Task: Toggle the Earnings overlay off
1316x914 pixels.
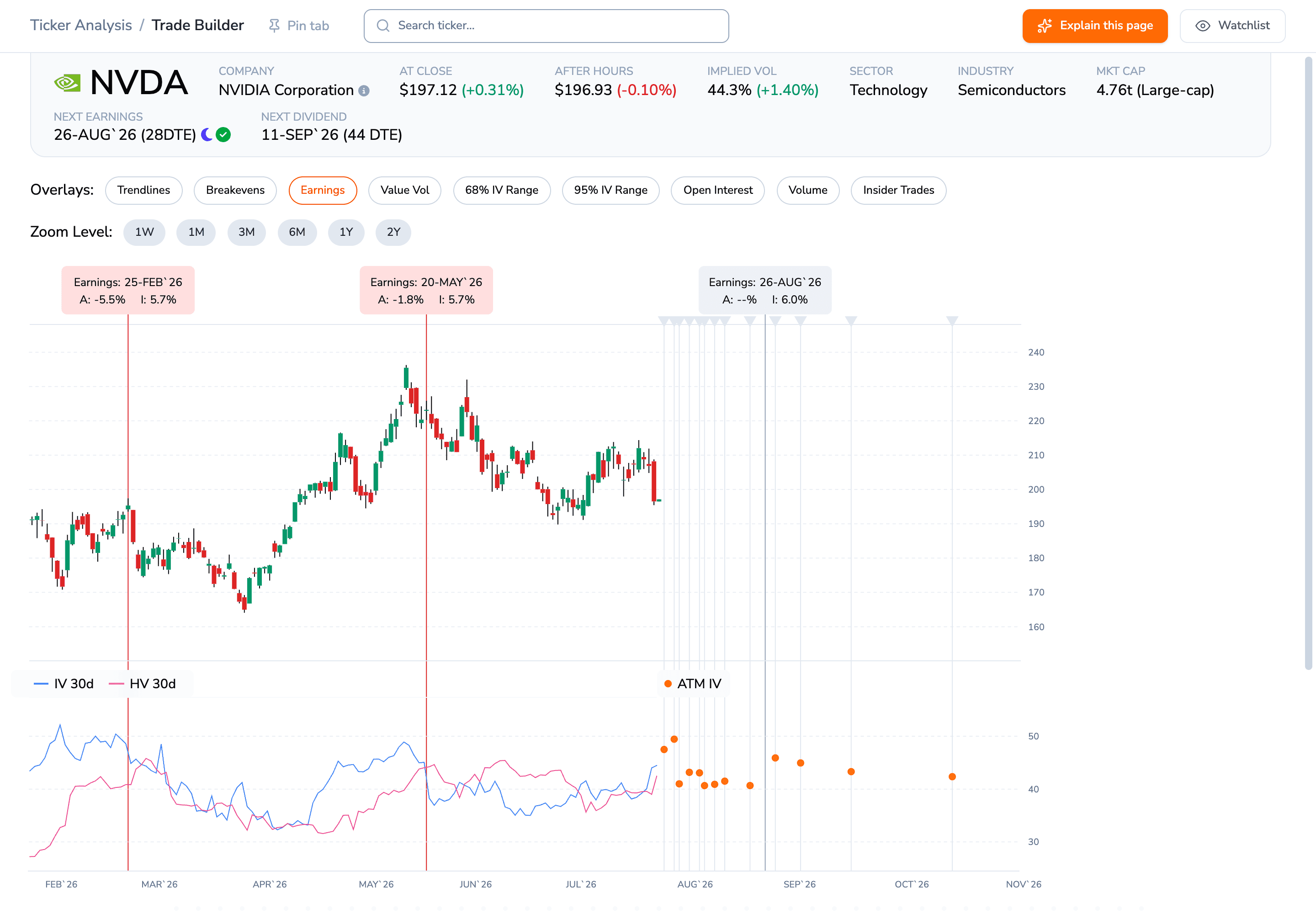Action: point(323,190)
